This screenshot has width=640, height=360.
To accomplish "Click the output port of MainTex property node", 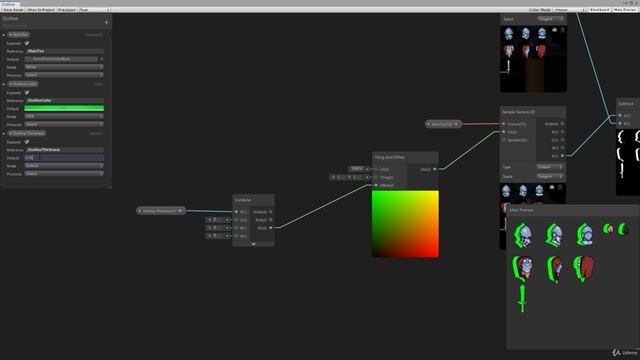I will (x=456, y=124).
